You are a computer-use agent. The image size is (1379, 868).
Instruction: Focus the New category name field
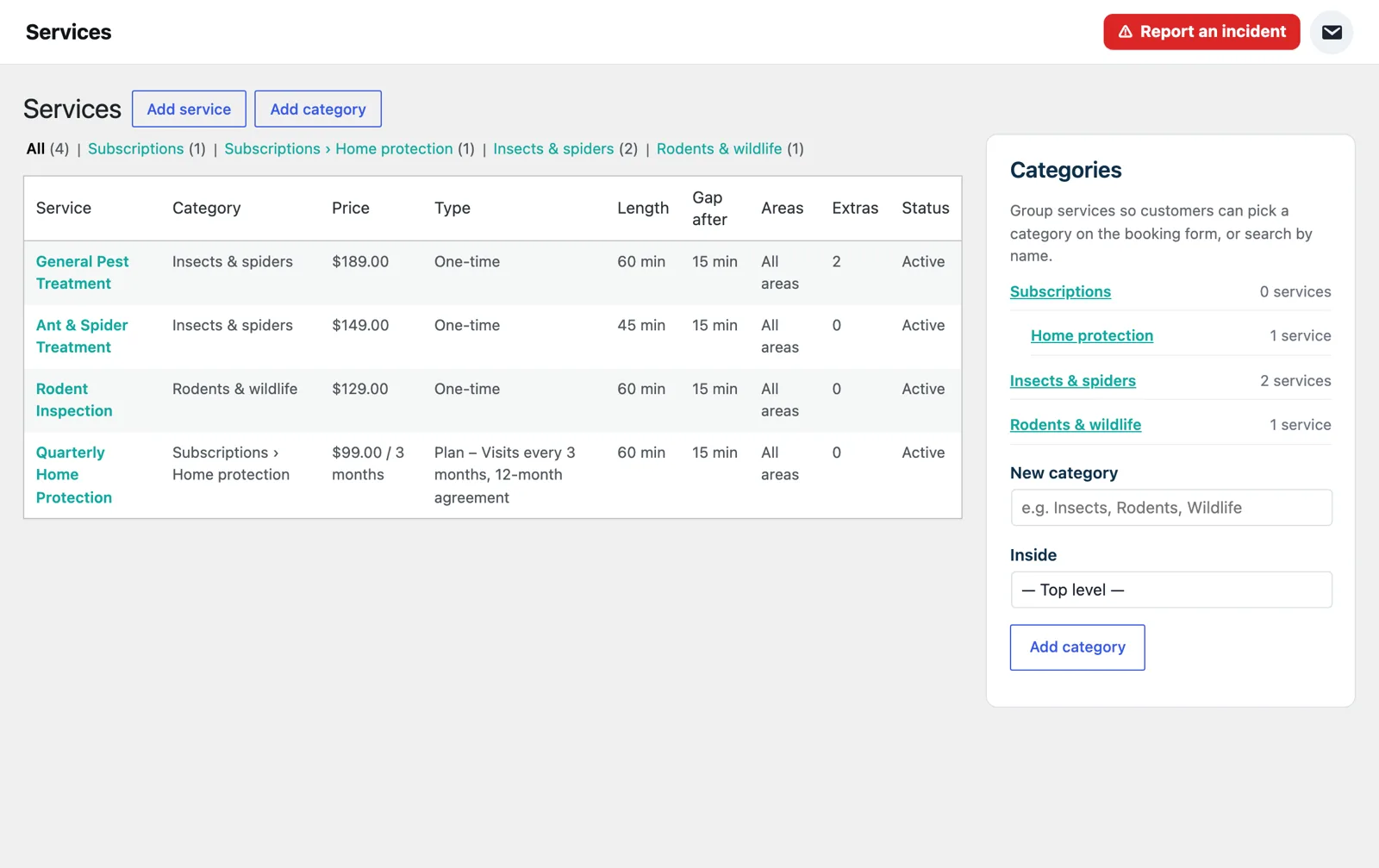point(1171,508)
